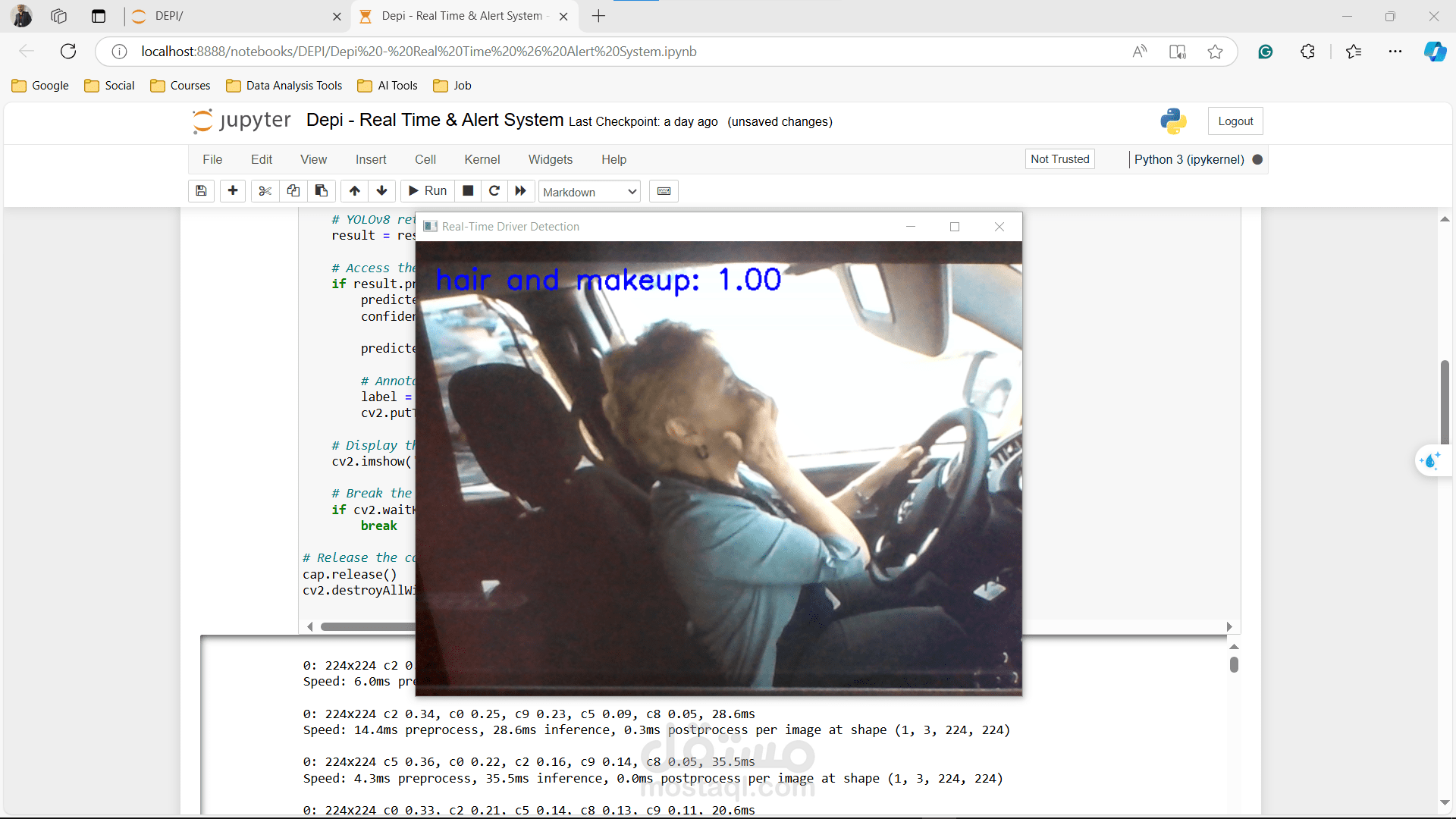Image resolution: width=1456 pixels, height=819 pixels.
Task: Click the floating water-drop side button
Action: pyautogui.click(x=1432, y=460)
